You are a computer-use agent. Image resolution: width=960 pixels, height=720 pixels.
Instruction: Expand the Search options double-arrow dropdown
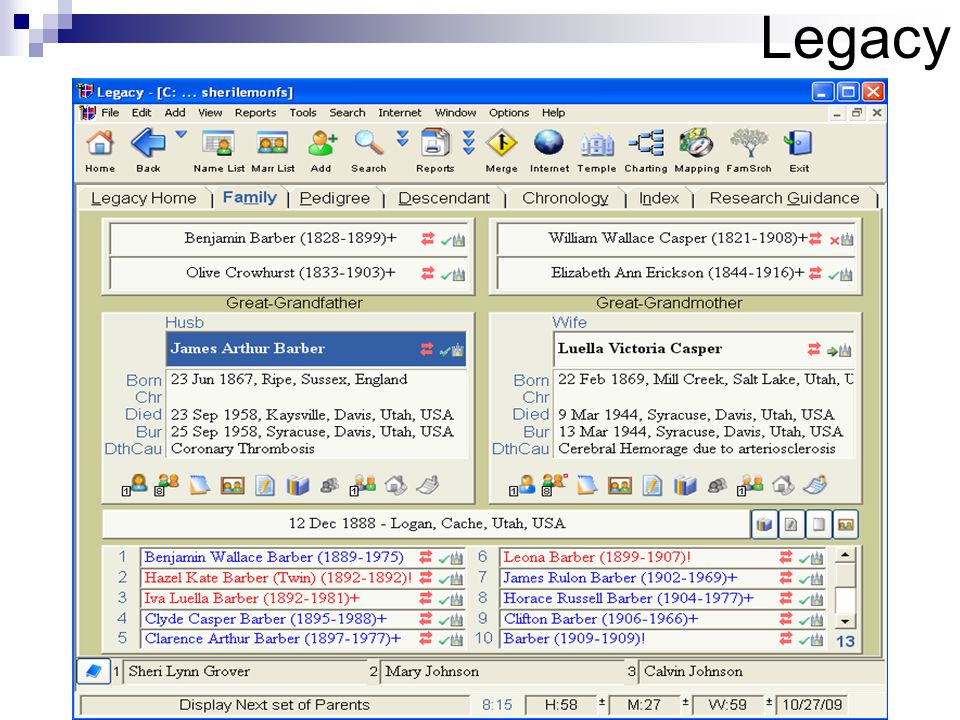point(402,138)
